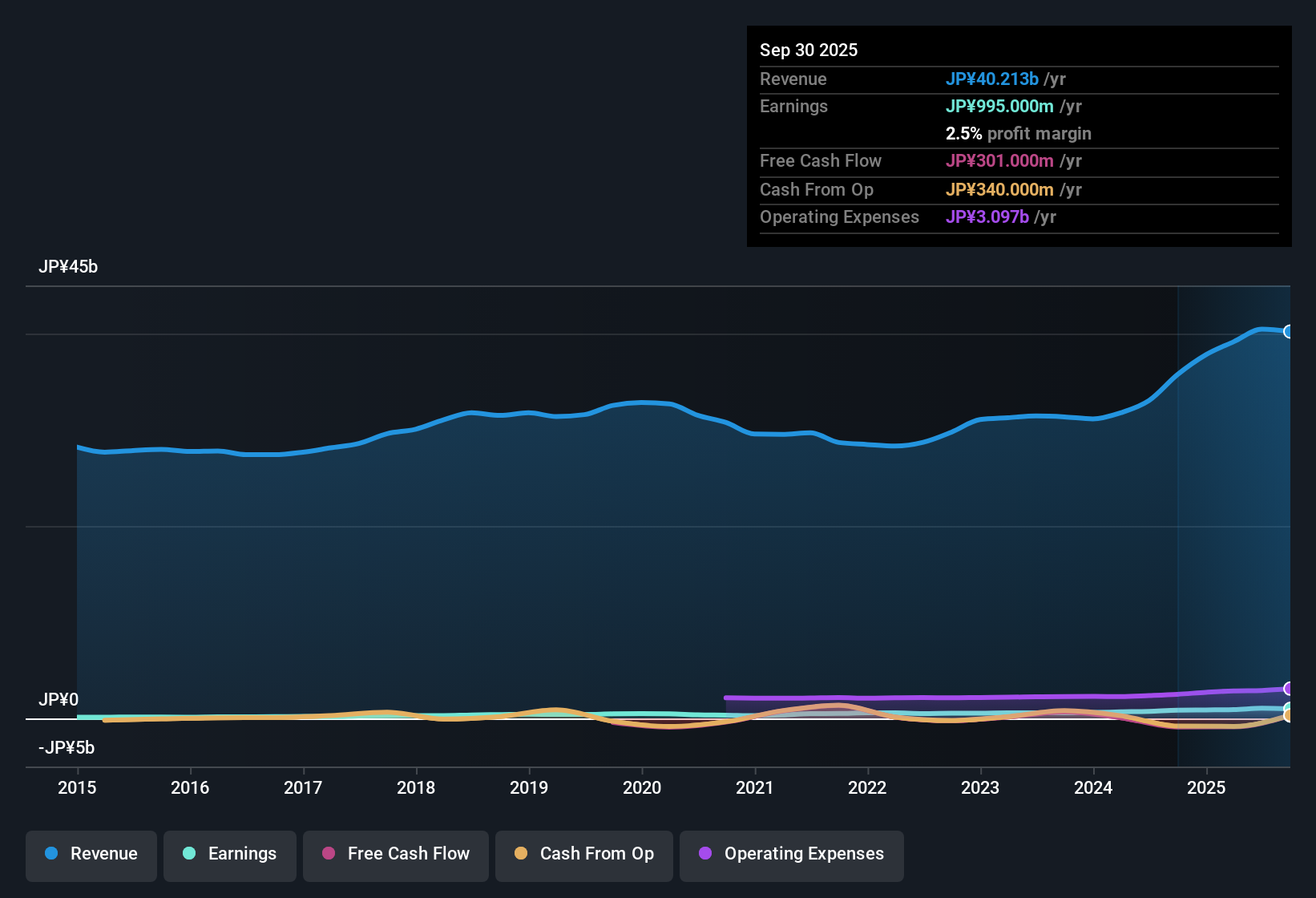Toggle the Operating Expenses series visibility
The height and width of the screenshot is (898, 1316).
(x=791, y=854)
